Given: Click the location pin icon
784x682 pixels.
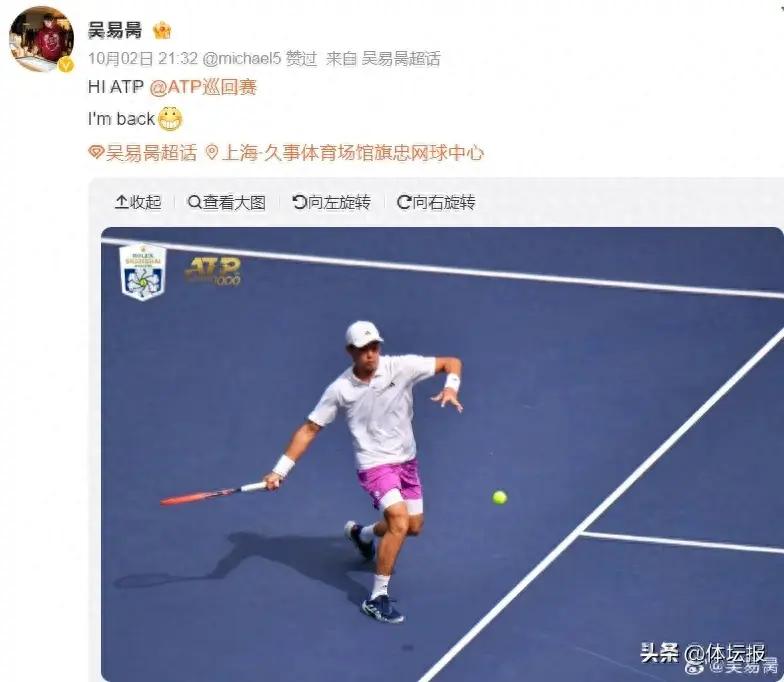Looking at the screenshot, I should point(212,152).
